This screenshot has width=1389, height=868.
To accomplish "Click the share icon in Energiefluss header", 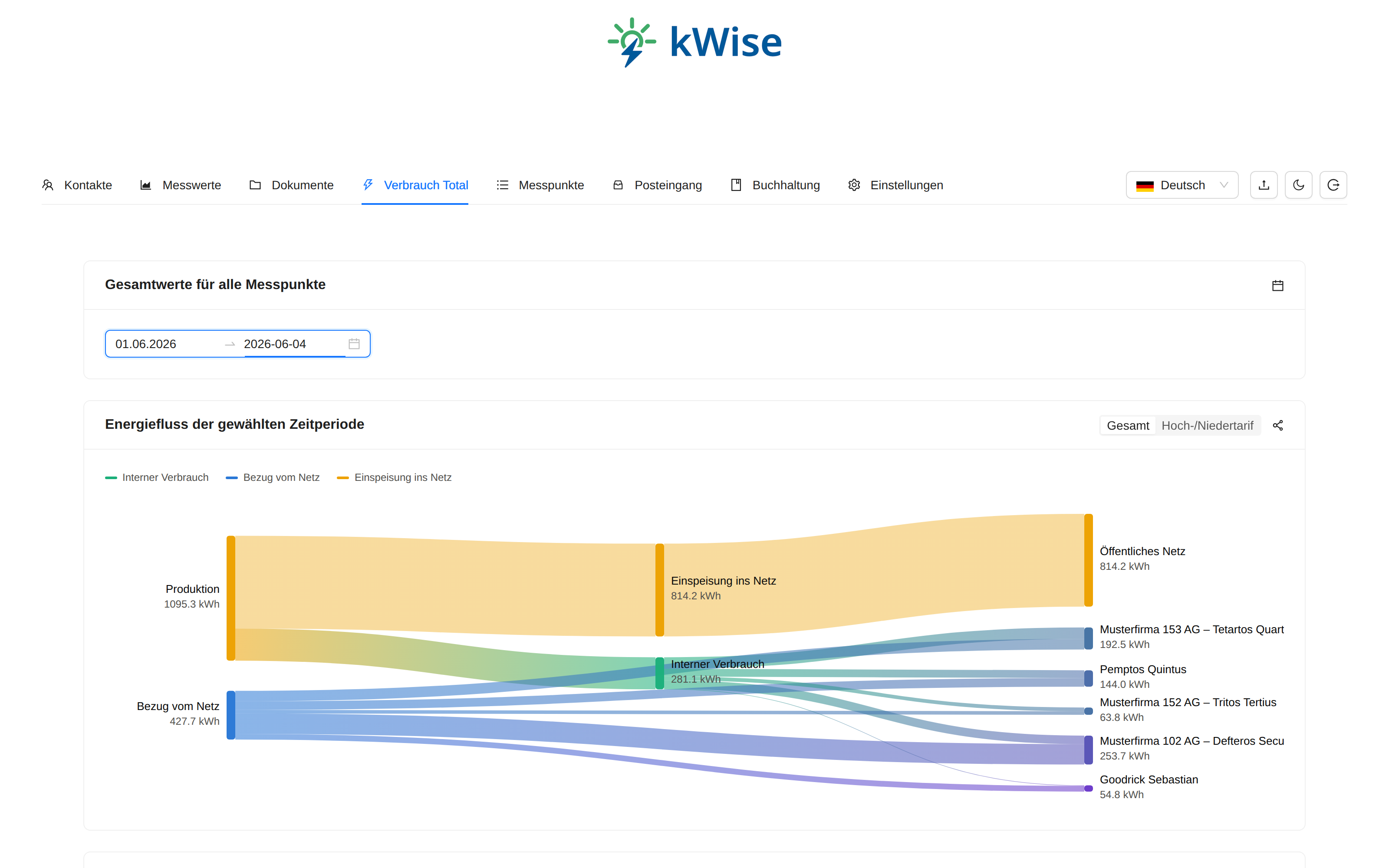I will click(1277, 425).
